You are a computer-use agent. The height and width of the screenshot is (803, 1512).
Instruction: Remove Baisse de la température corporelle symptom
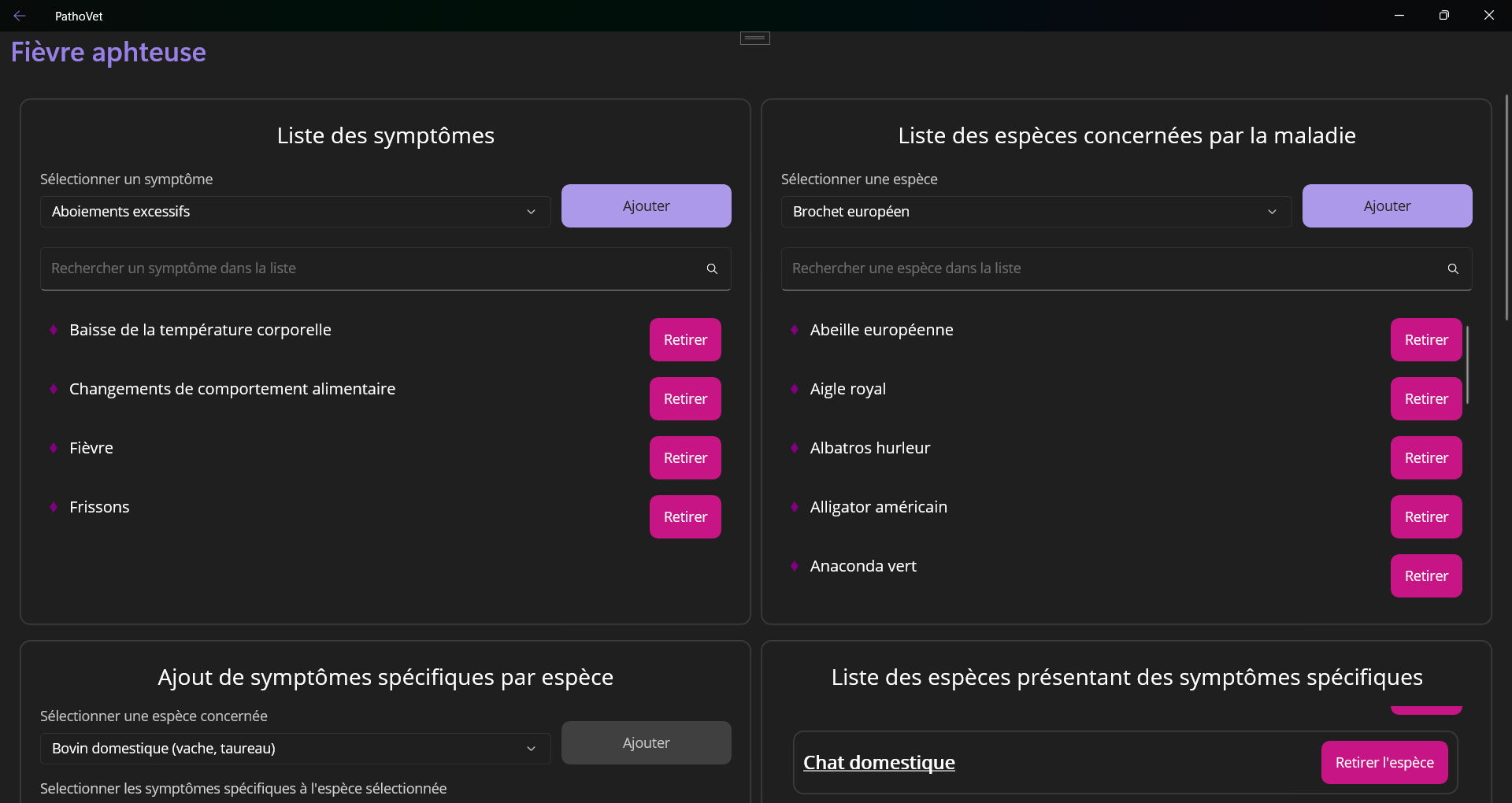tap(685, 340)
